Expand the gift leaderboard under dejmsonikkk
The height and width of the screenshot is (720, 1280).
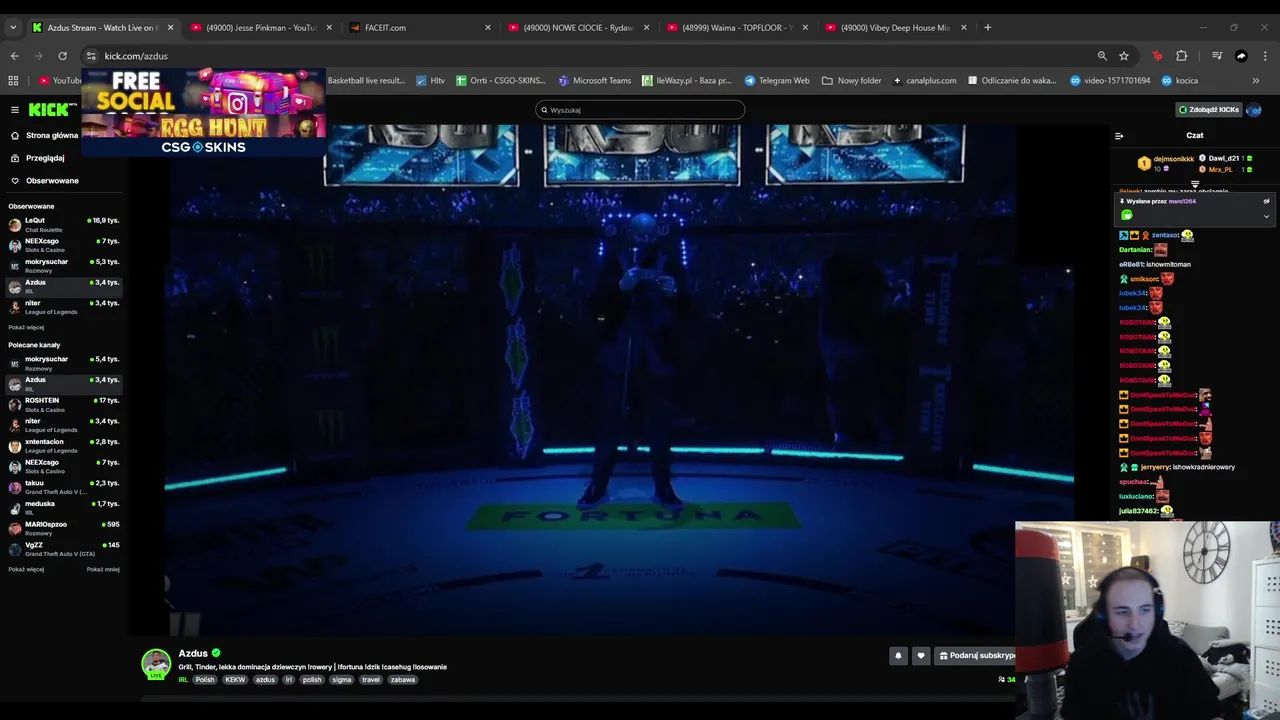[1194, 185]
